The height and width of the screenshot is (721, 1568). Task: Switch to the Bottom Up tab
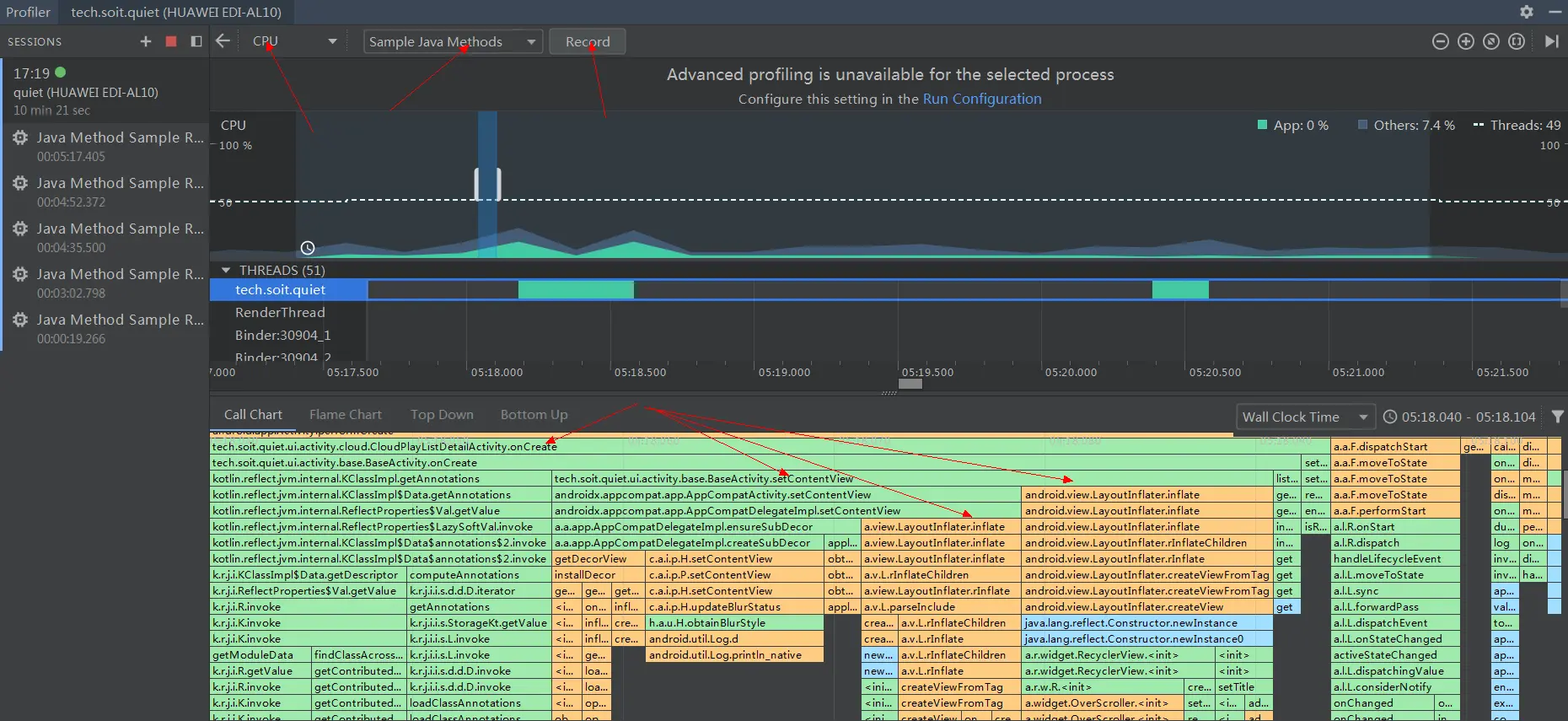534,415
